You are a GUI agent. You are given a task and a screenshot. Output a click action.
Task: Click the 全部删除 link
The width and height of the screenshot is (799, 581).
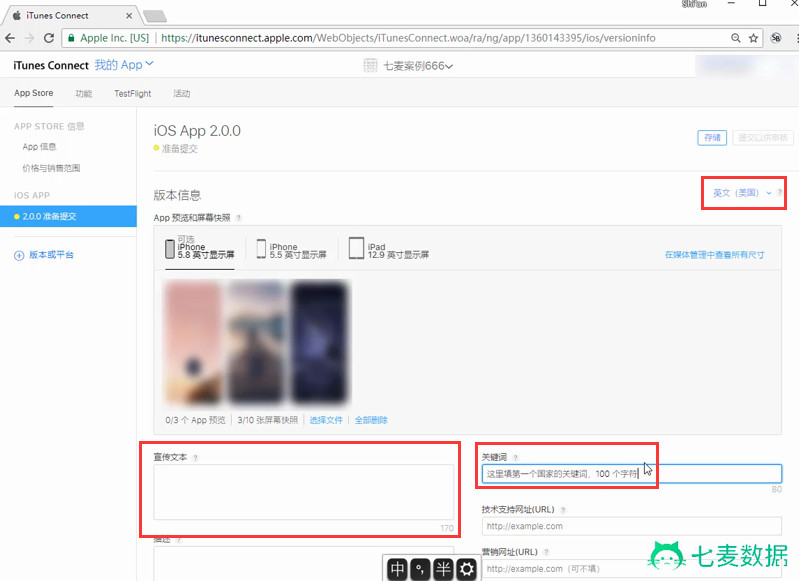point(371,420)
